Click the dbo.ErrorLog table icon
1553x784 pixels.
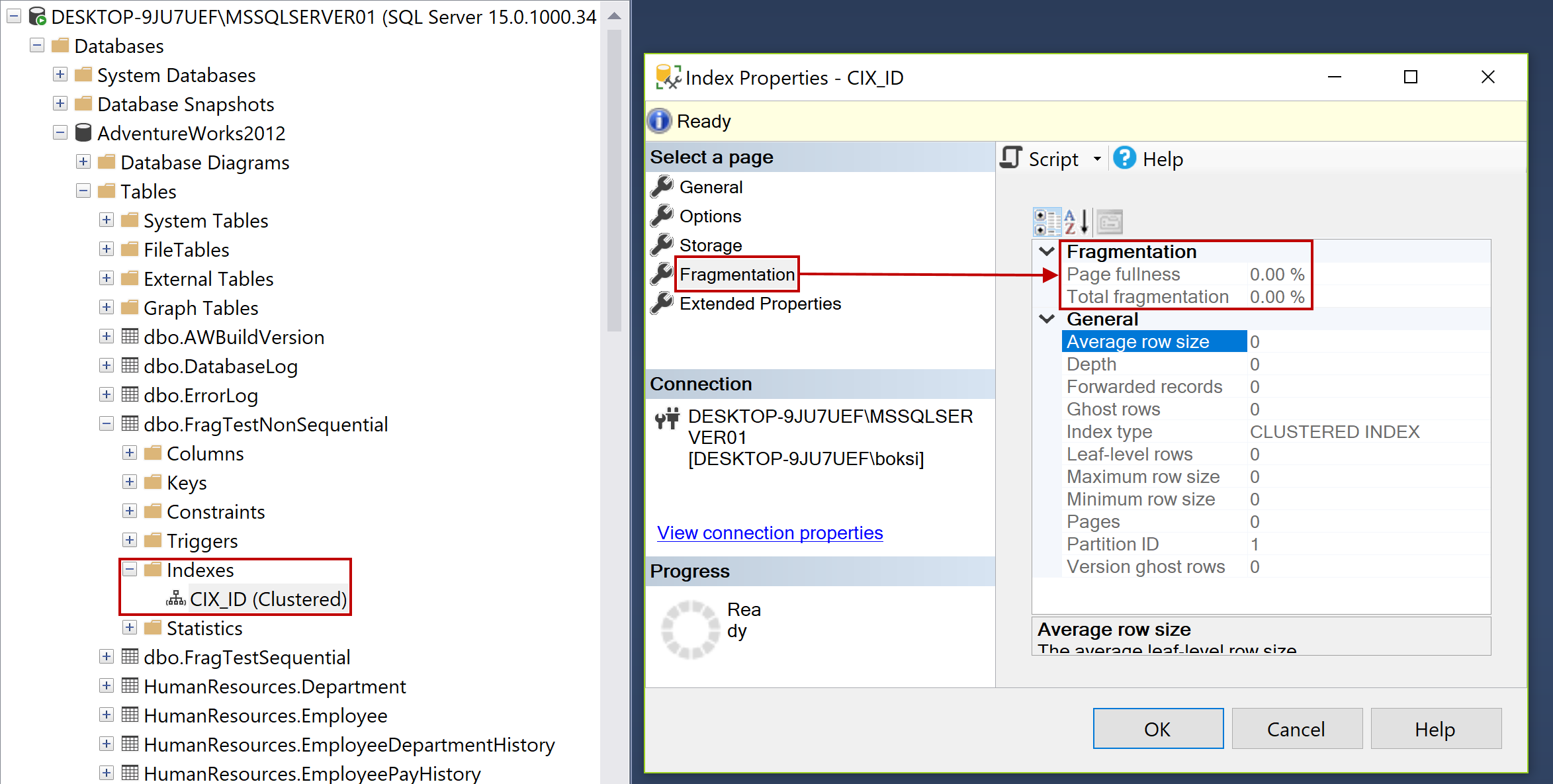pyautogui.click(x=130, y=395)
